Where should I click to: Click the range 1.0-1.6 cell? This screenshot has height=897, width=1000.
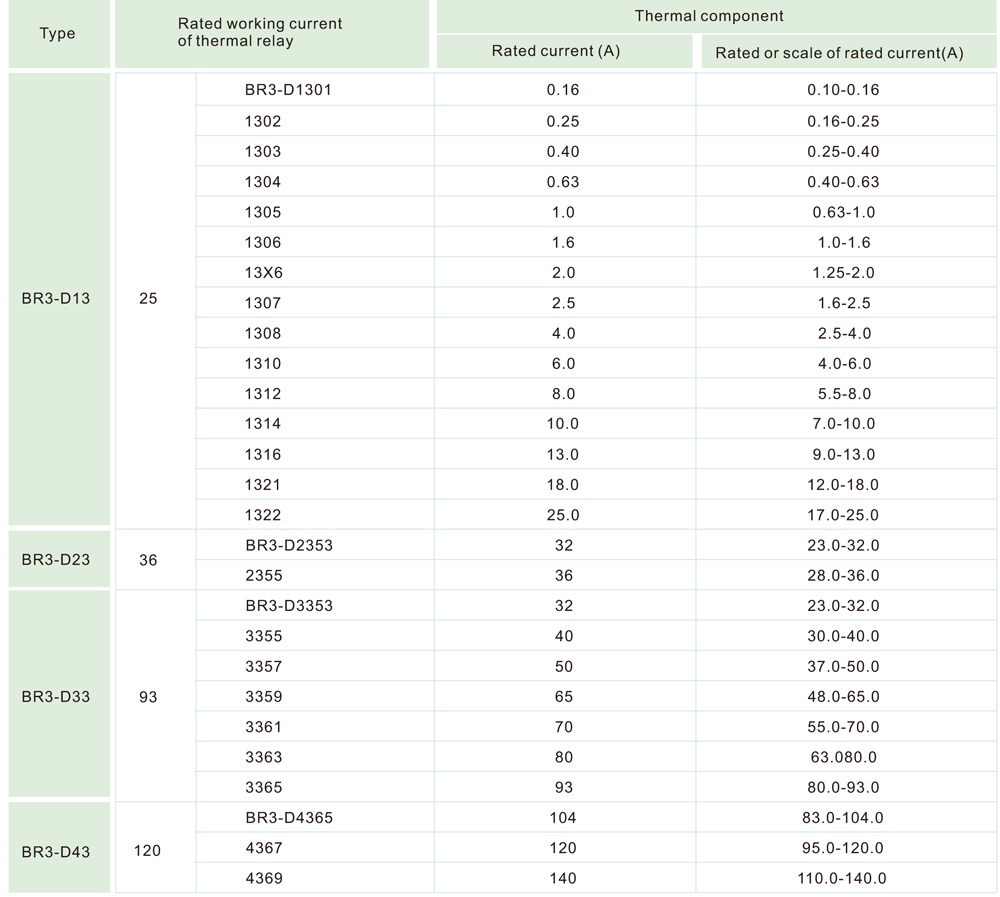pyautogui.click(x=846, y=242)
